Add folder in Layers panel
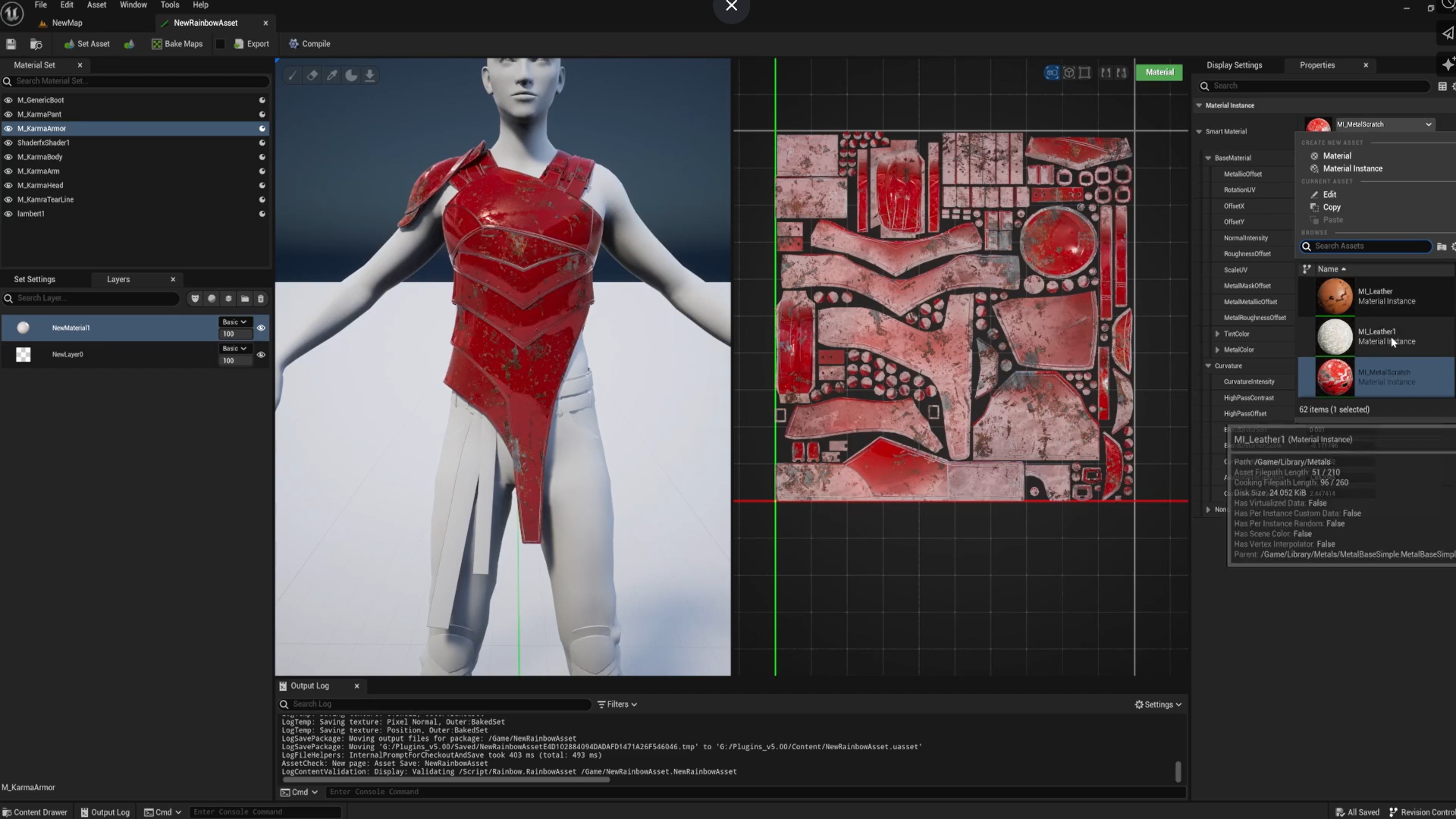This screenshot has width=1456, height=819. coord(245,299)
